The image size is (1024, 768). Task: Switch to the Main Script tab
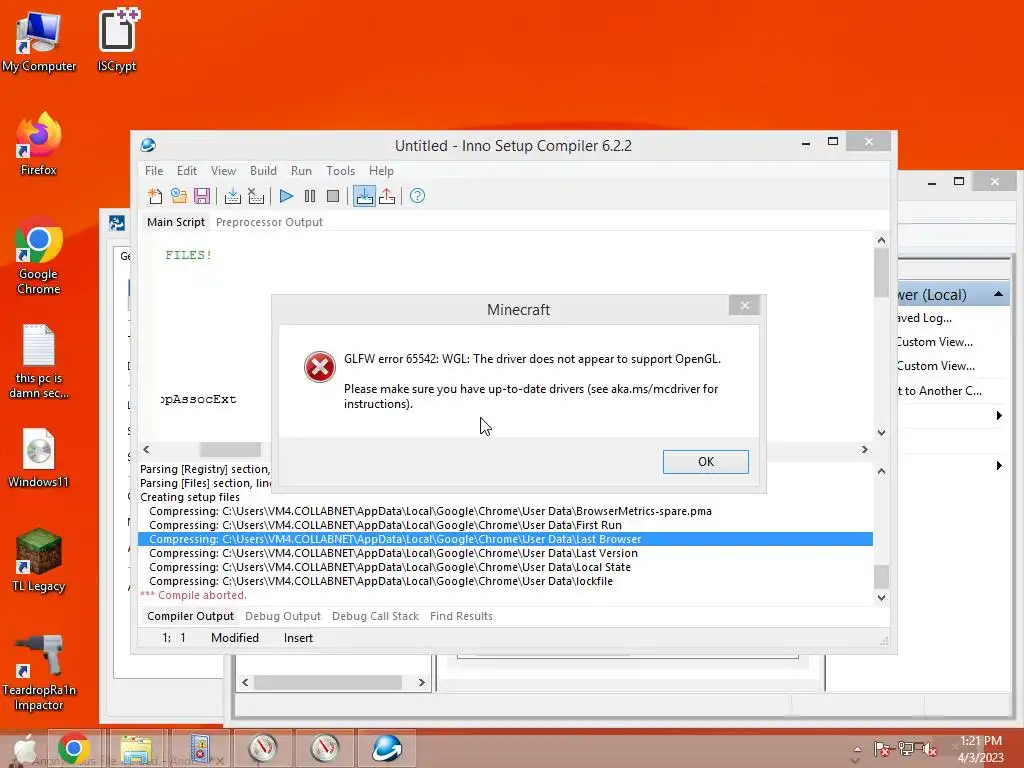[176, 222]
